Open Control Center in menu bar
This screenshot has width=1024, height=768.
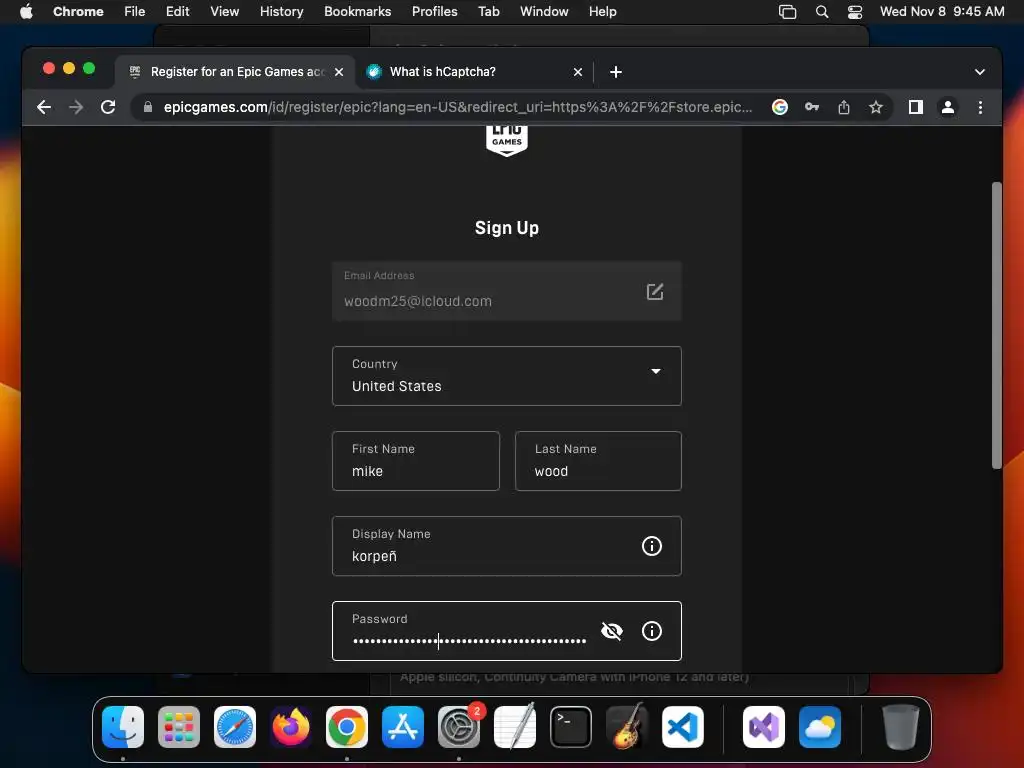(855, 12)
